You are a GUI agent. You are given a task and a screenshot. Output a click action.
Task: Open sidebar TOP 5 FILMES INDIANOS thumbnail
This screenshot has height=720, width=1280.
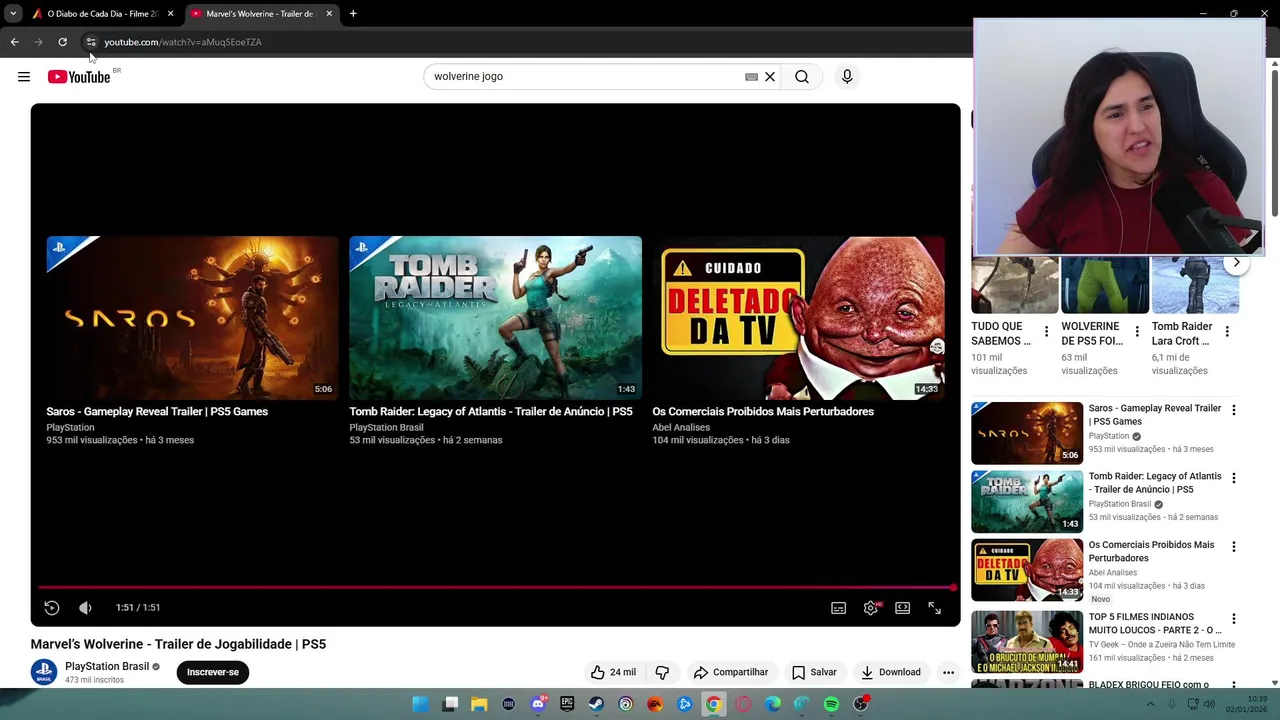tap(1027, 641)
